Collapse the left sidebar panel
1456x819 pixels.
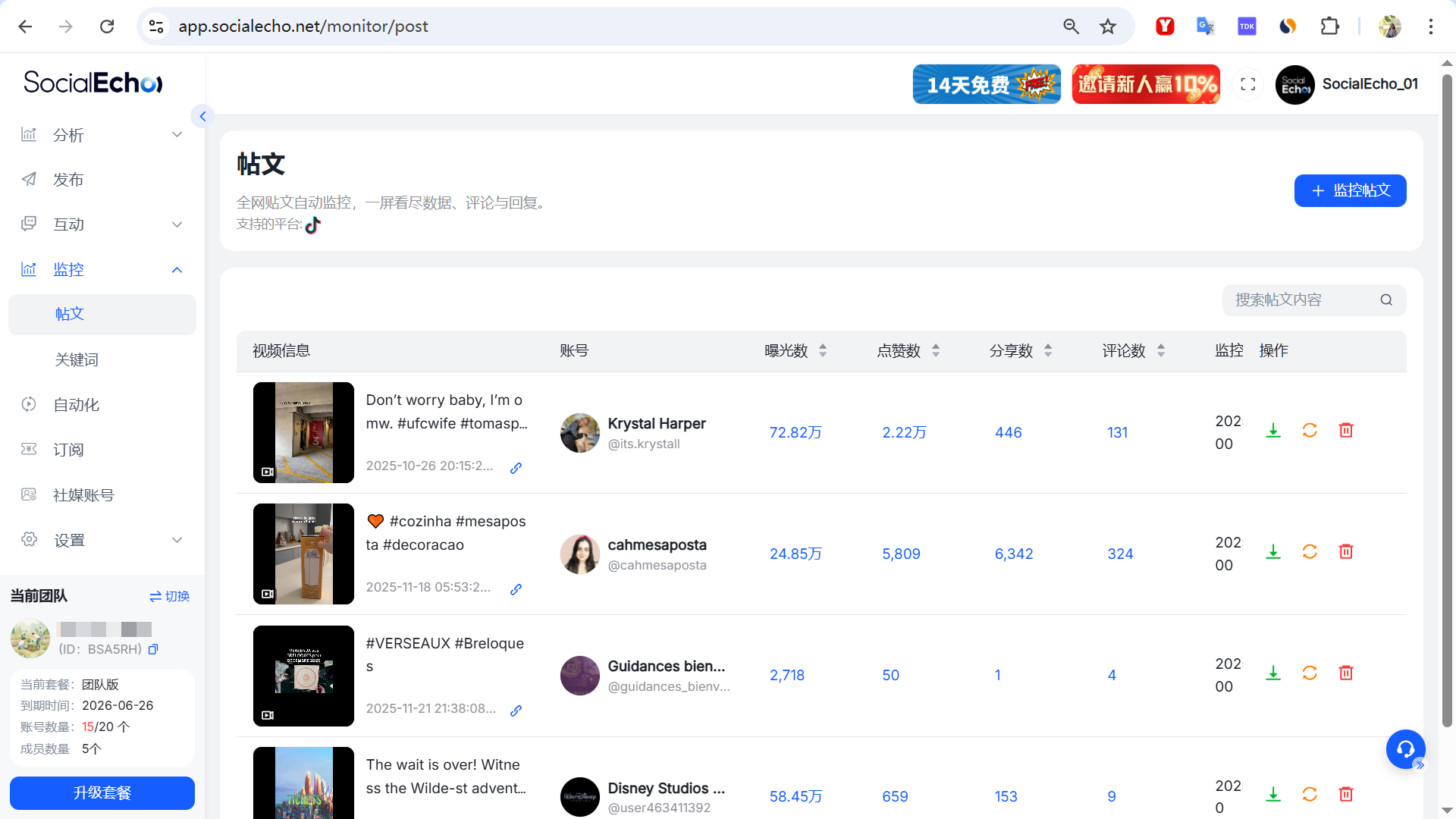pos(202,116)
